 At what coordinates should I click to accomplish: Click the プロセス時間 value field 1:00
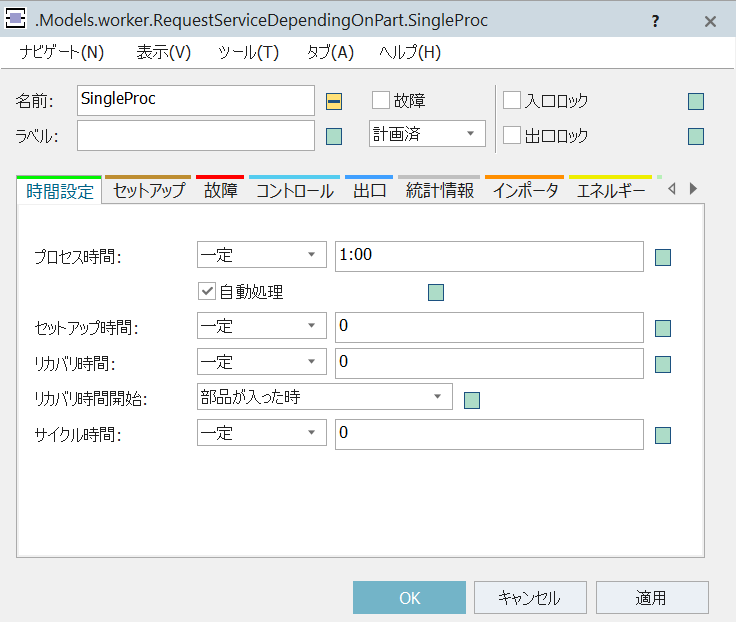click(489, 256)
